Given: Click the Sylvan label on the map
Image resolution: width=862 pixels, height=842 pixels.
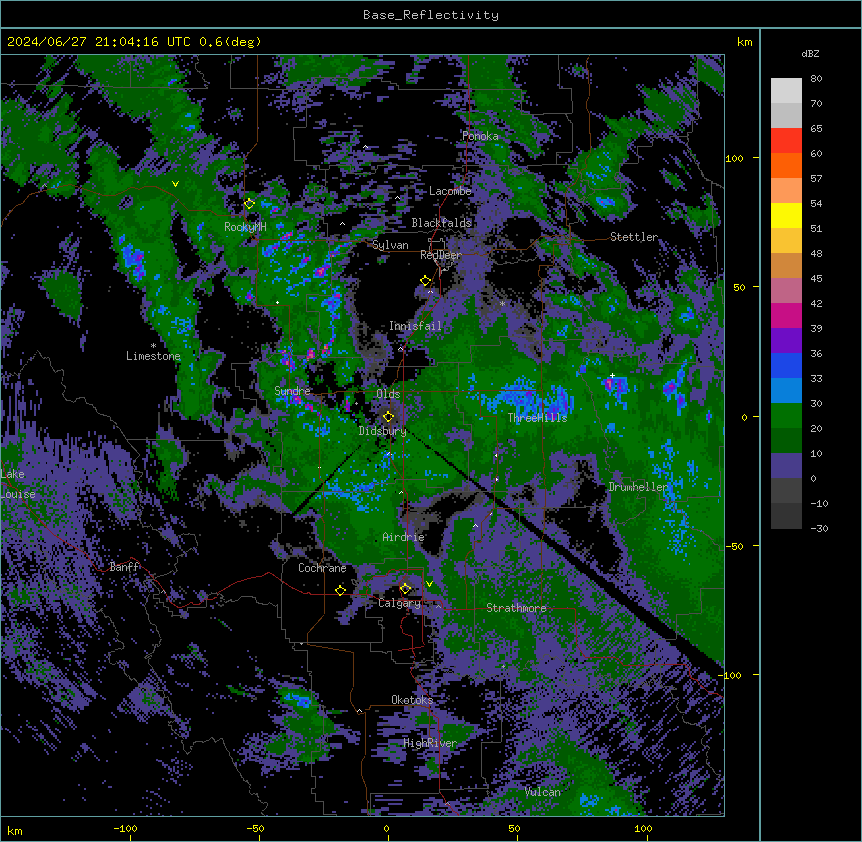Looking at the screenshot, I should click(390, 245).
